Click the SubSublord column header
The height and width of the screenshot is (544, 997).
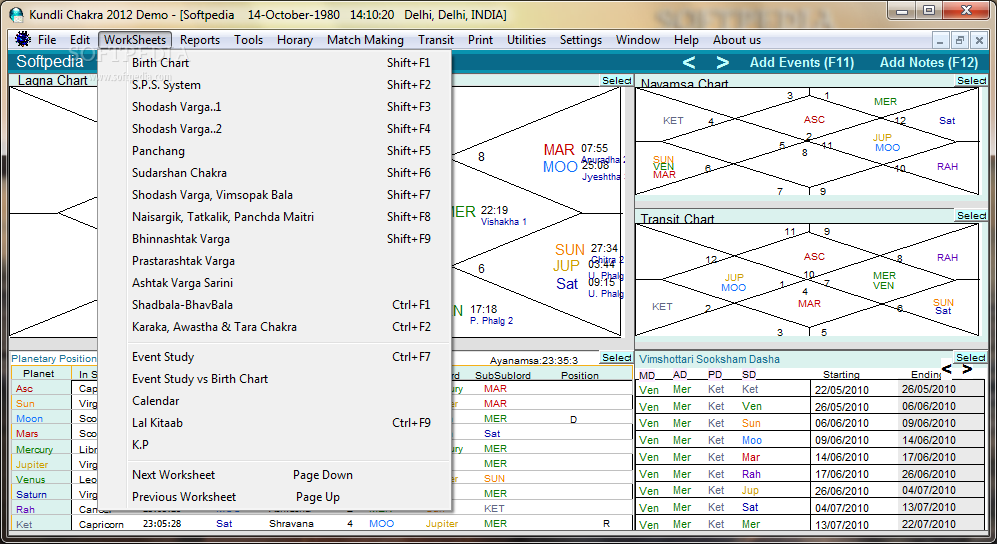tap(502, 376)
